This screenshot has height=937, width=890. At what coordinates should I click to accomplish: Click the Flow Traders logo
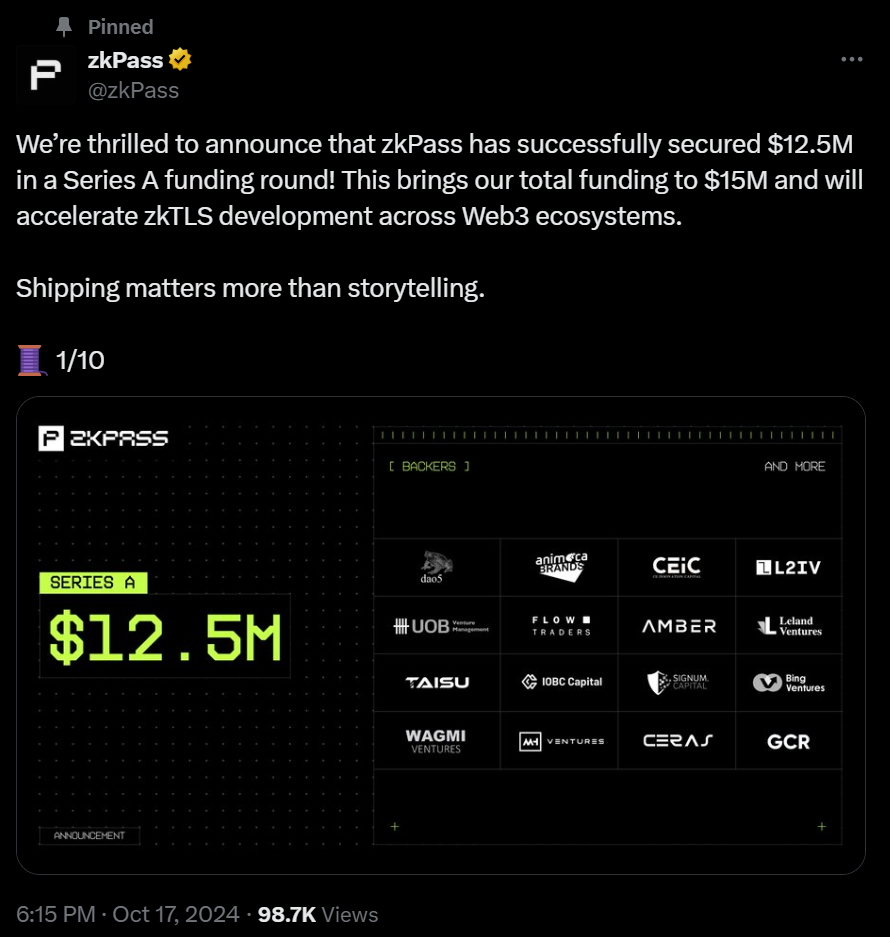[x=561, y=626]
